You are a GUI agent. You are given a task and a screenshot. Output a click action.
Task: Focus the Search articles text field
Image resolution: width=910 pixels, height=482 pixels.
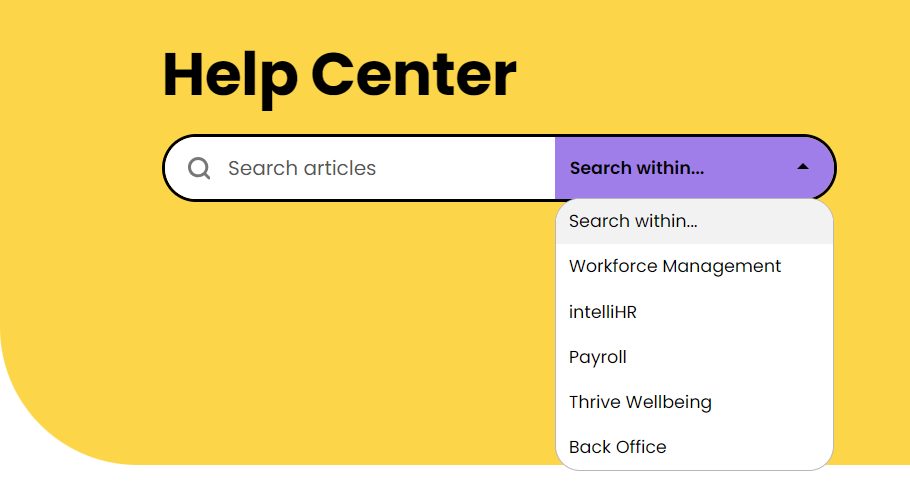pyautogui.click(x=360, y=168)
